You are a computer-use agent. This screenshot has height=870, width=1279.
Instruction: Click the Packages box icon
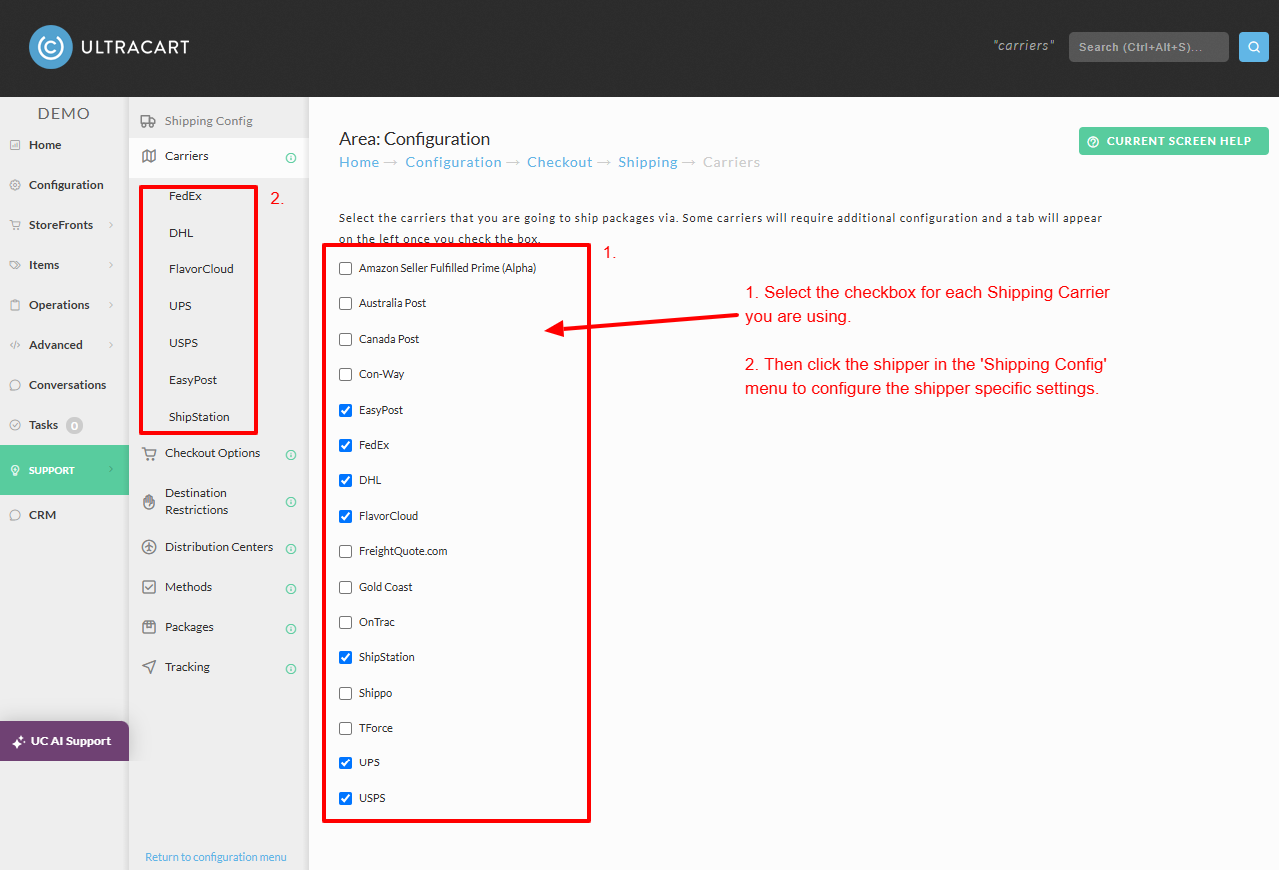(149, 627)
